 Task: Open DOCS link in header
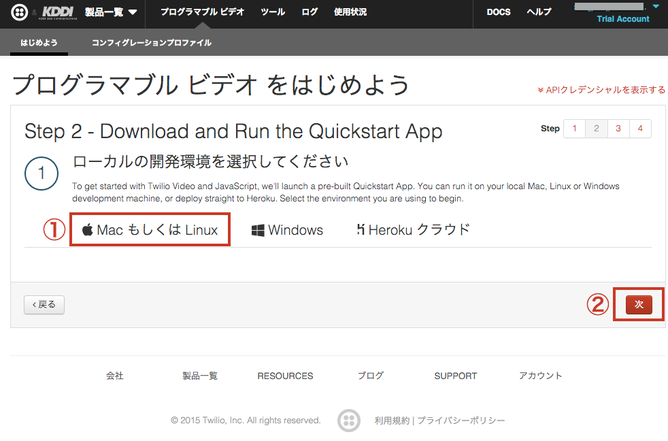point(498,12)
